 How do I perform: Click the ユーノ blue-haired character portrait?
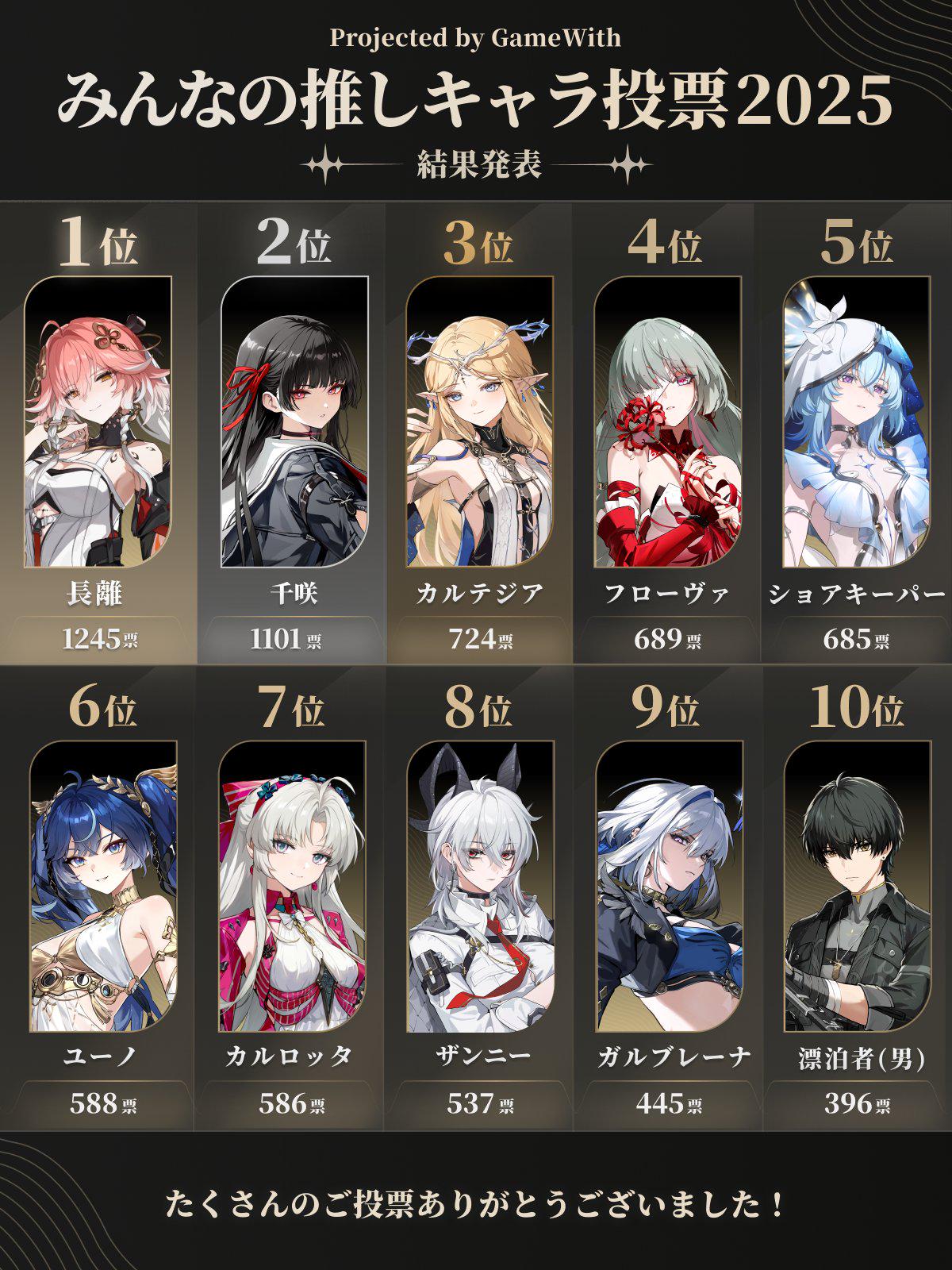(103, 887)
